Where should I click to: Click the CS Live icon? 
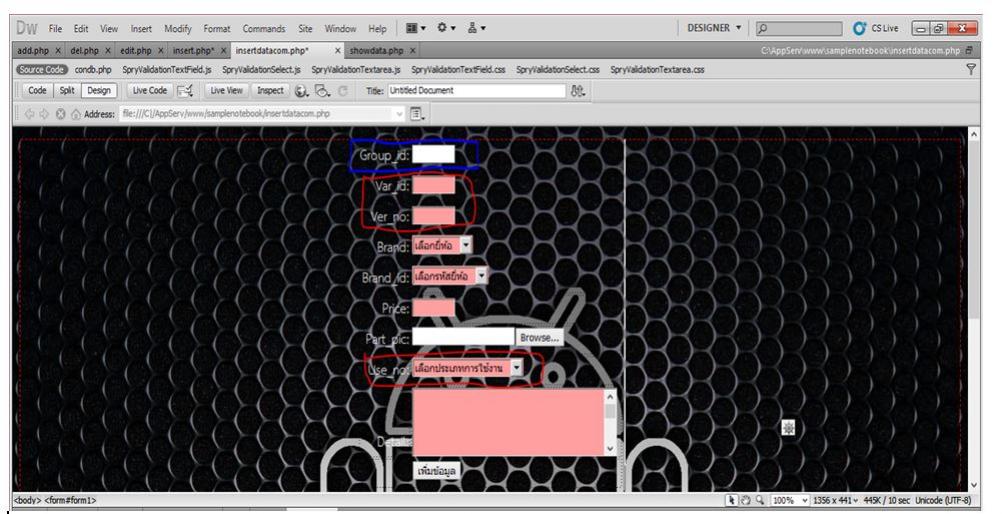(860, 28)
